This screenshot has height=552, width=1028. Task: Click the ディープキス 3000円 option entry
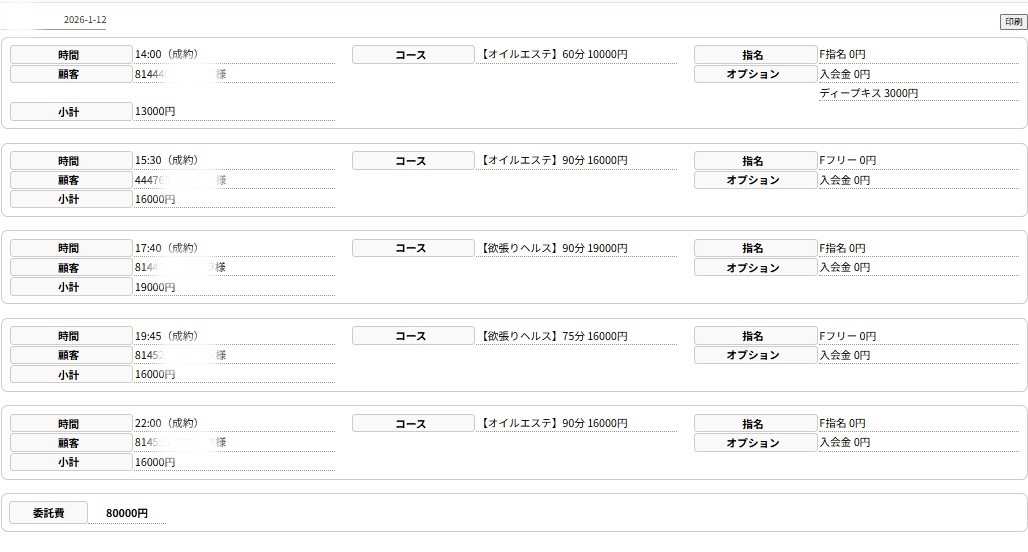[868, 93]
